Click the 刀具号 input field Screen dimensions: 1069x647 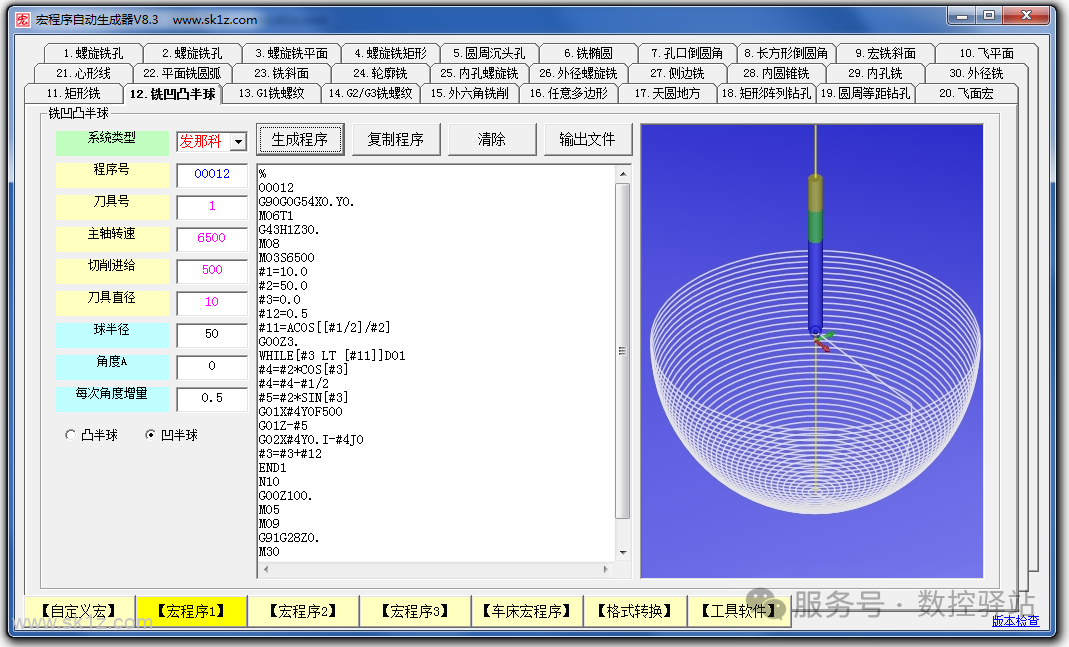(212, 207)
